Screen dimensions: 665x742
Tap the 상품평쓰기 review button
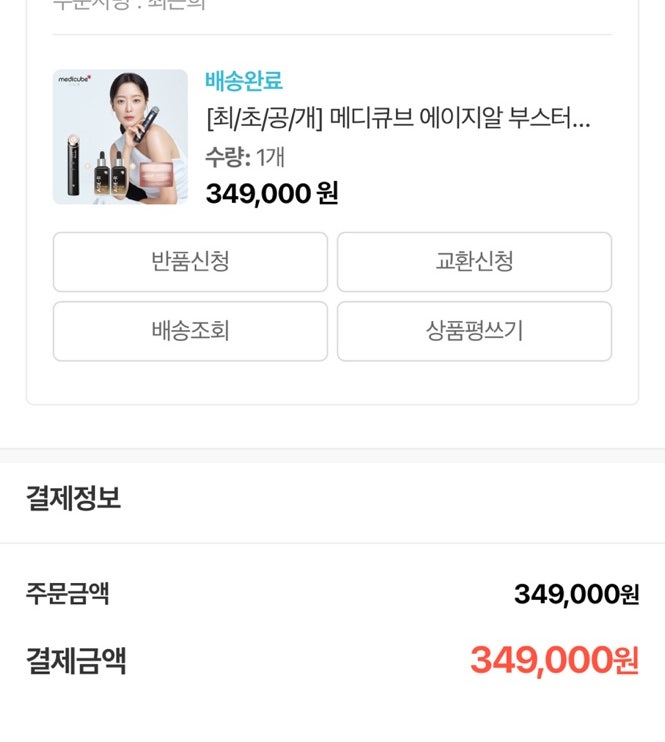point(474,331)
